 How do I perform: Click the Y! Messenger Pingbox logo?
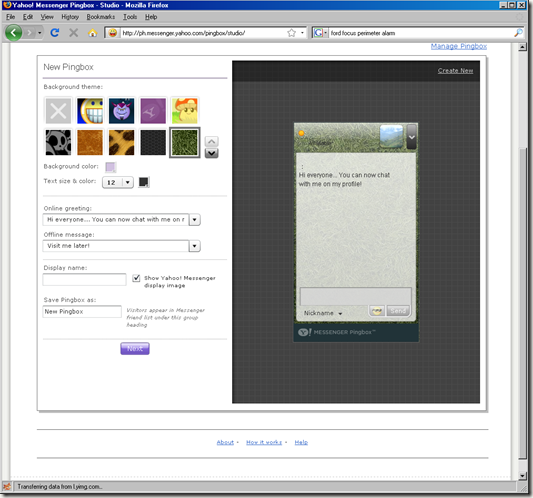pyautogui.click(x=337, y=332)
